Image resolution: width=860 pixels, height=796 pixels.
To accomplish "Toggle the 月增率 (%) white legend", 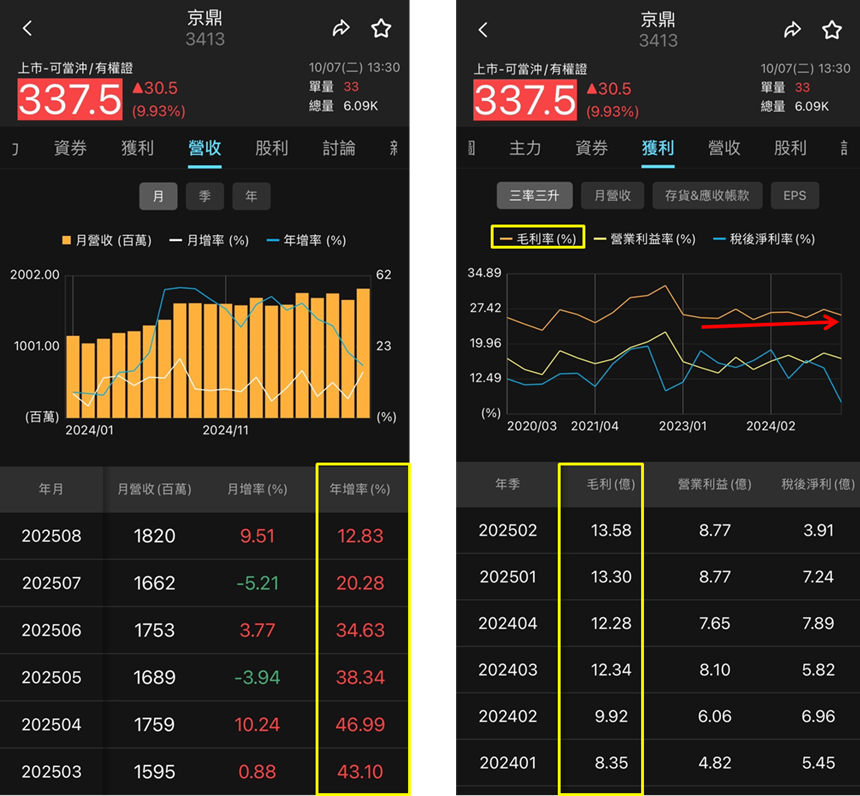I will 209,240.
